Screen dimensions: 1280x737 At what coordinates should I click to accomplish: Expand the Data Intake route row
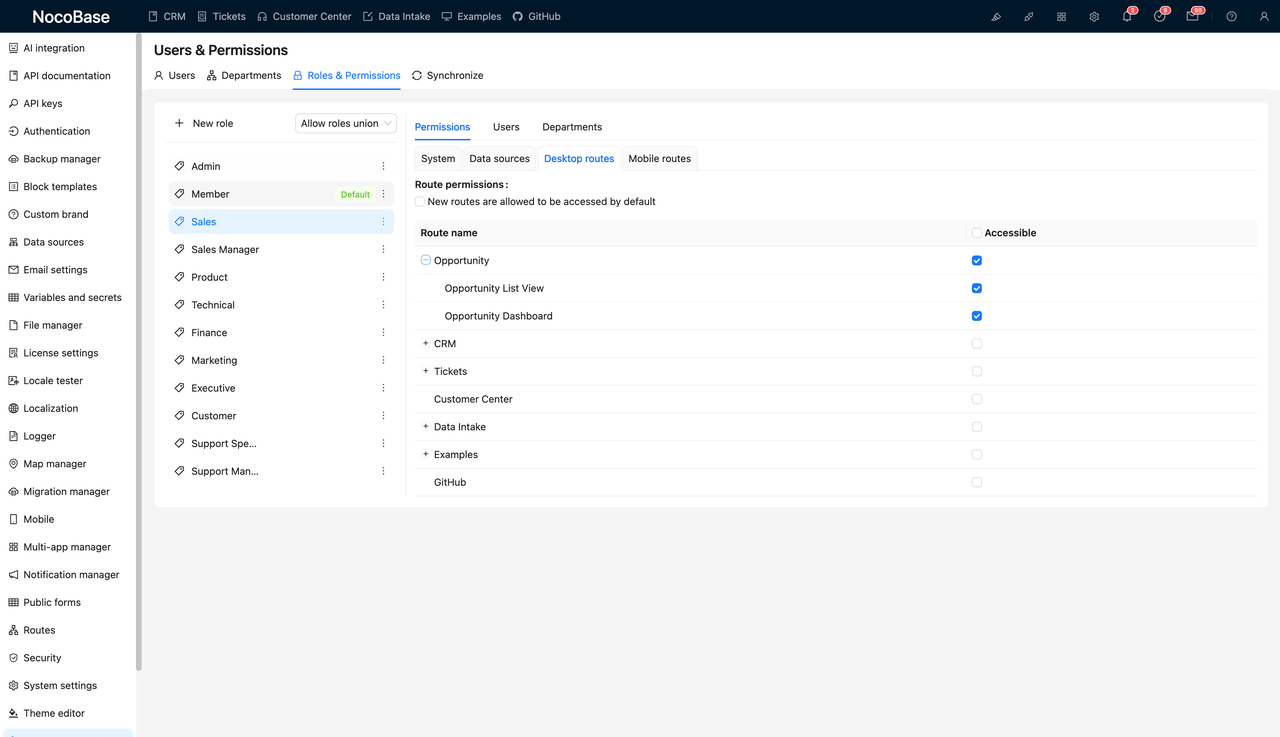click(425, 426)
